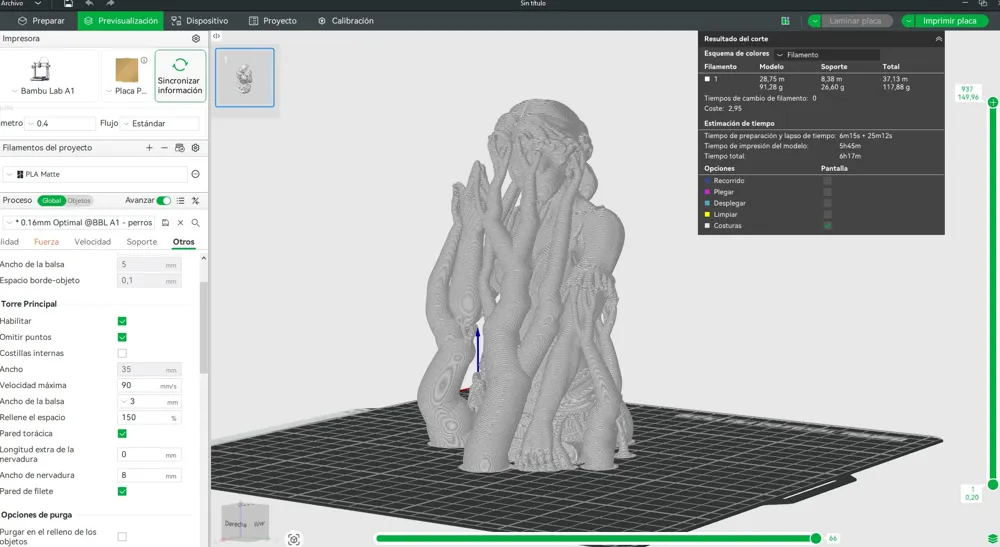Search process settings with magnifier icon
Screen dimensions: 1000x547
196,222
